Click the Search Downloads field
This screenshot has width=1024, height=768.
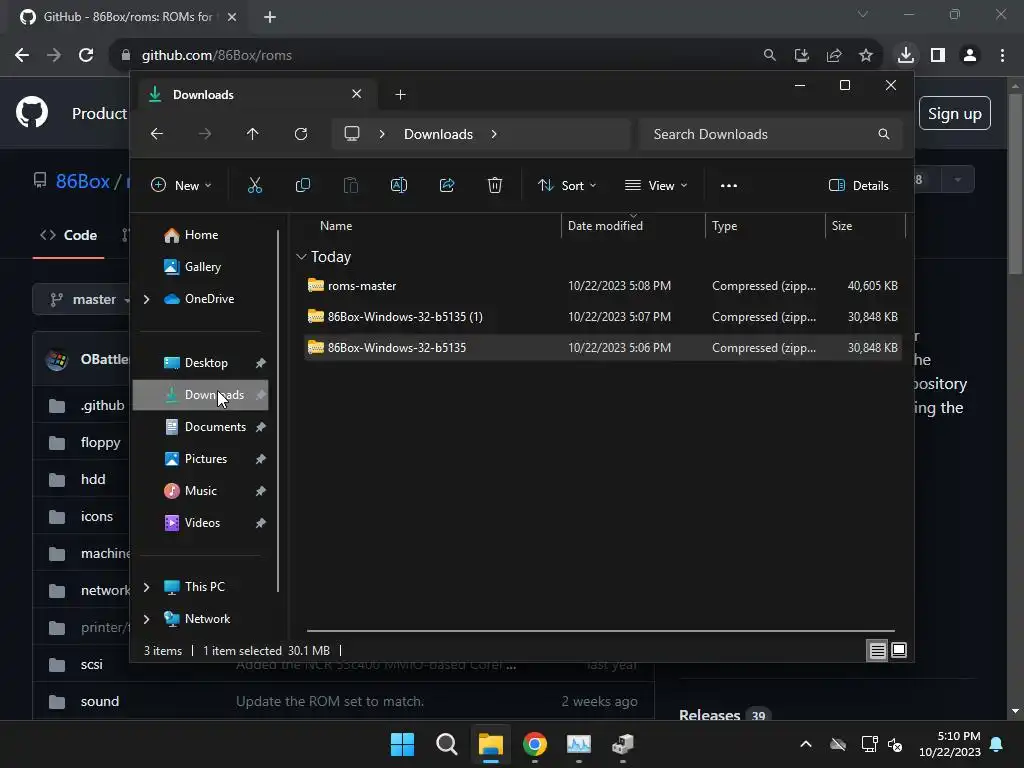pos(771,134)
